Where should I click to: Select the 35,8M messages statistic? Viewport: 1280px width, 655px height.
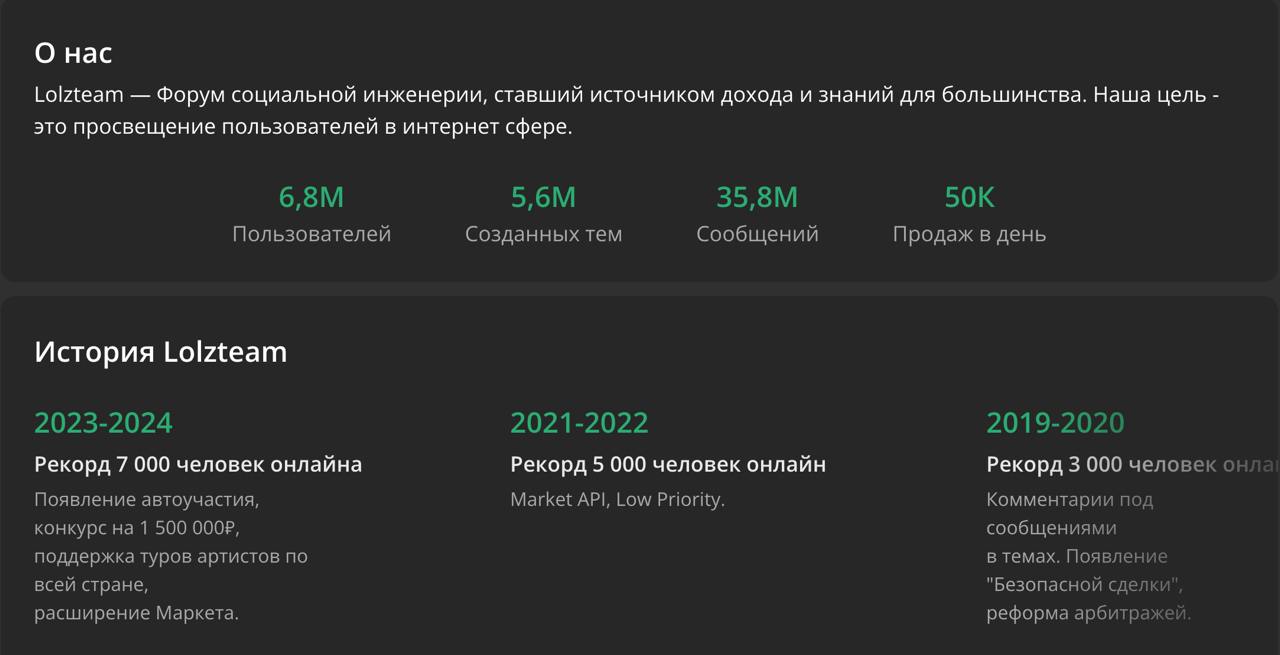757,198
